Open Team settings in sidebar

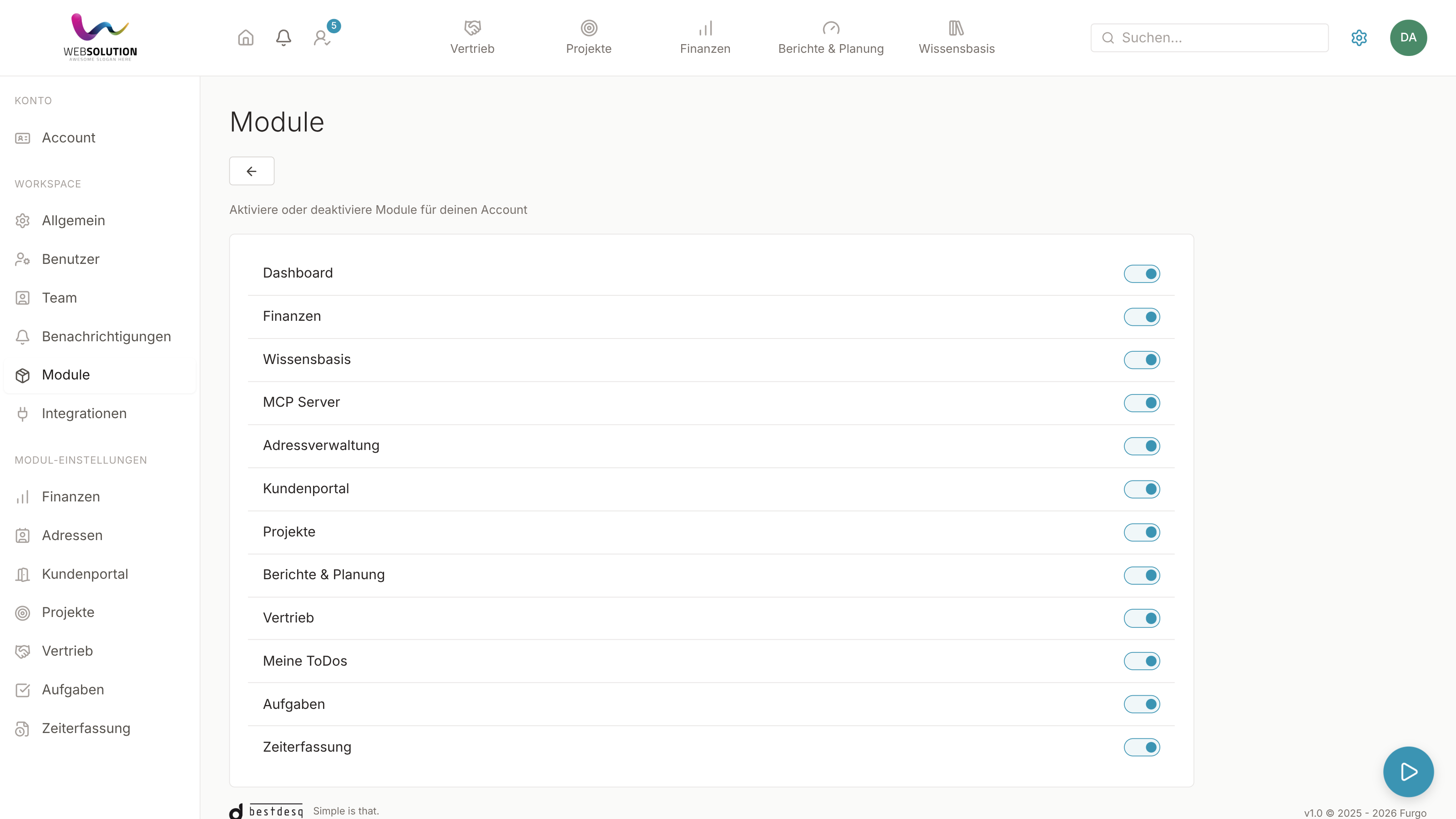coord(100,298)
